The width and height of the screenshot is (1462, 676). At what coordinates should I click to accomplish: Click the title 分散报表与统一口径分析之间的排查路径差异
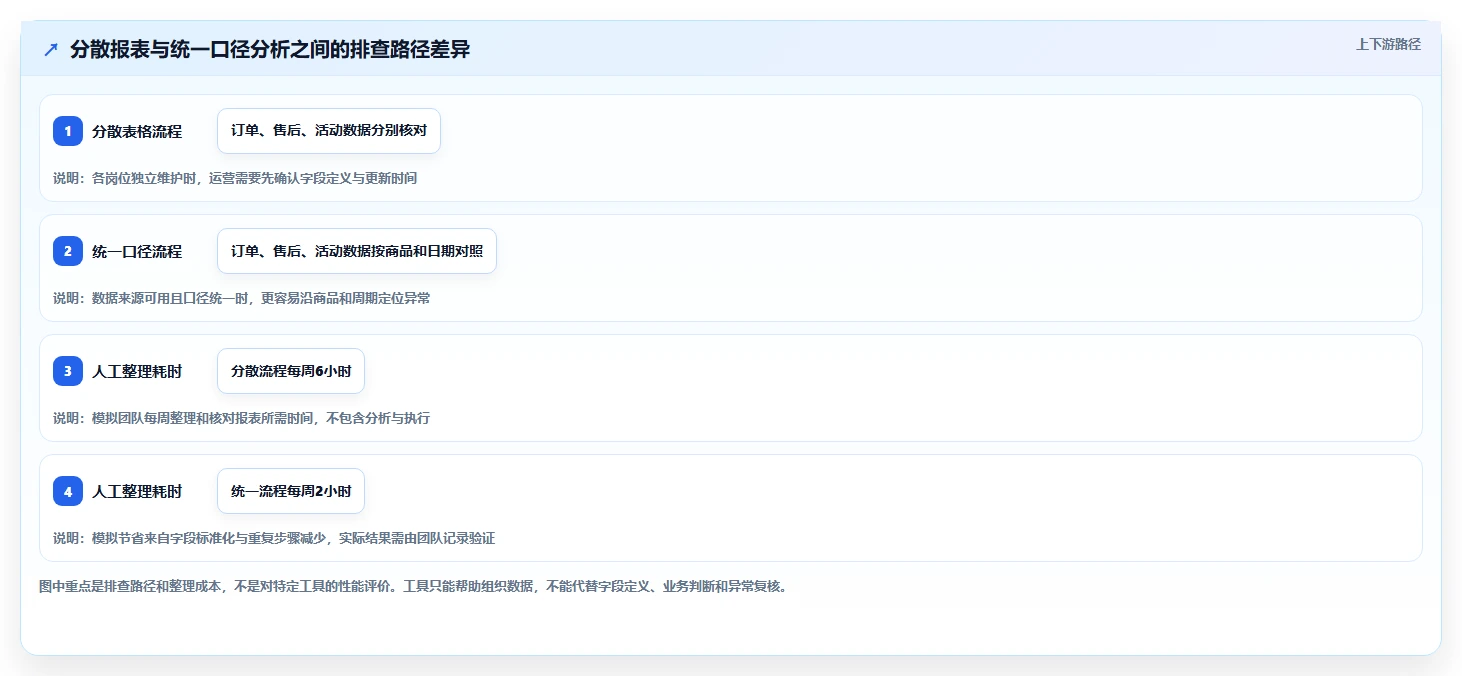tap(270, 50)
